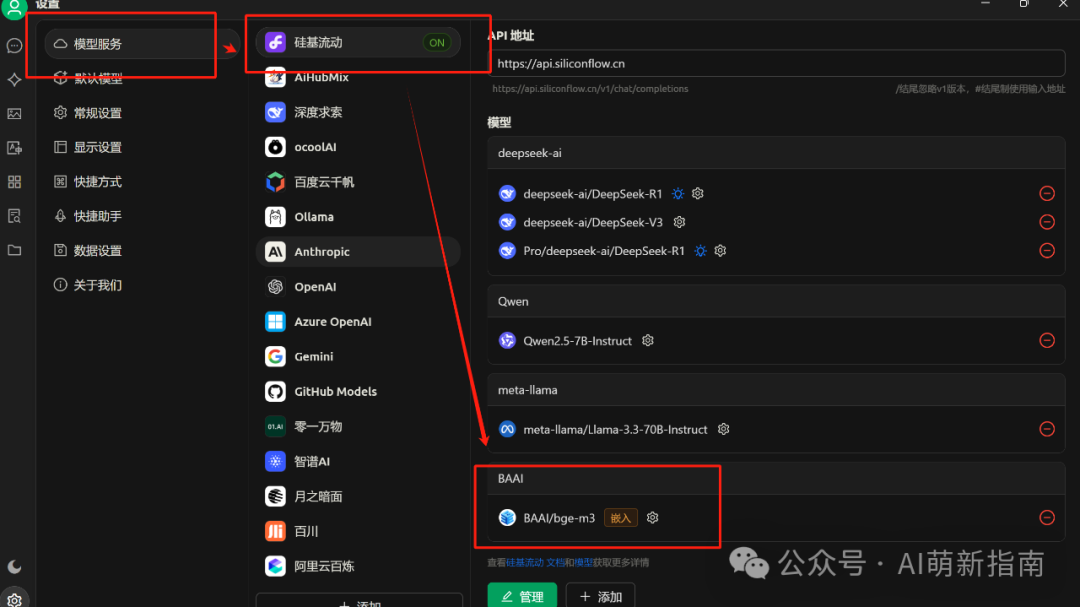The image size is (1080, 607).
Task: Focus the API 地址 input field
Action: click(776, 63)
